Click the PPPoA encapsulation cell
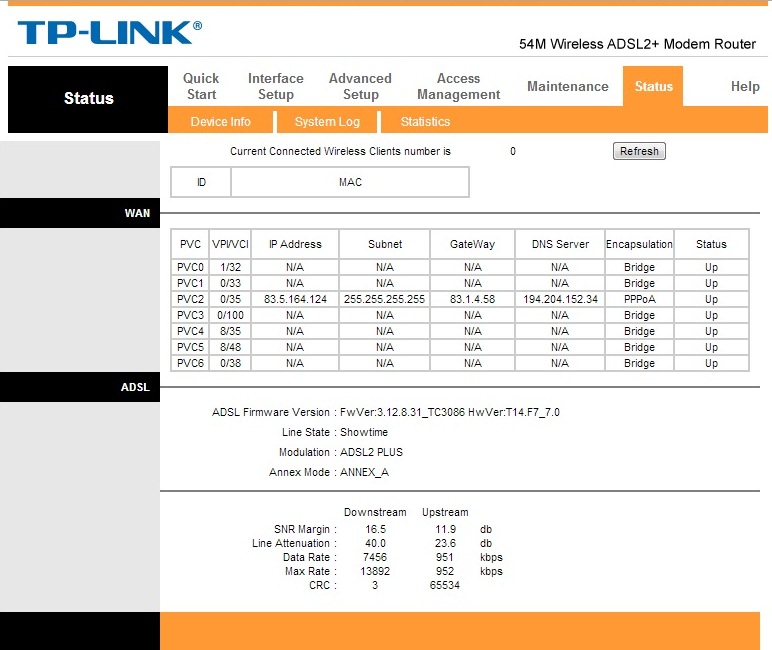 (640, 299)
